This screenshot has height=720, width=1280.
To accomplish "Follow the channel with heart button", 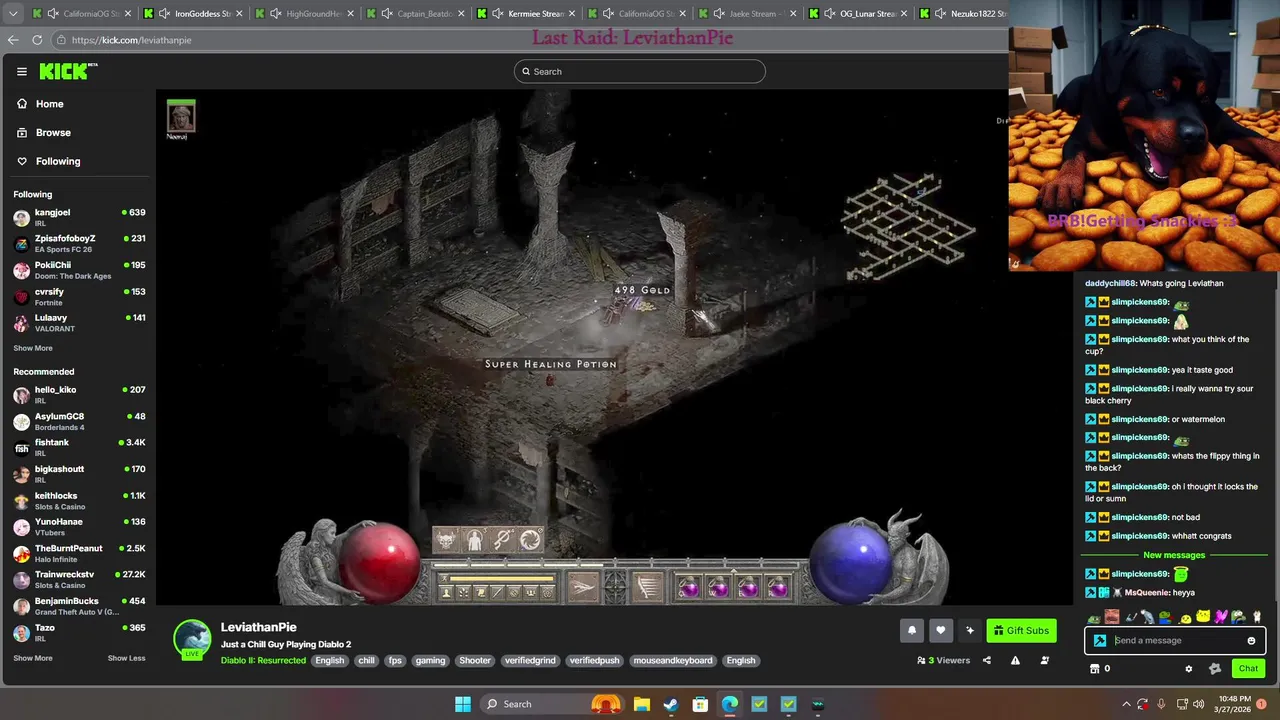I will 940,630.
